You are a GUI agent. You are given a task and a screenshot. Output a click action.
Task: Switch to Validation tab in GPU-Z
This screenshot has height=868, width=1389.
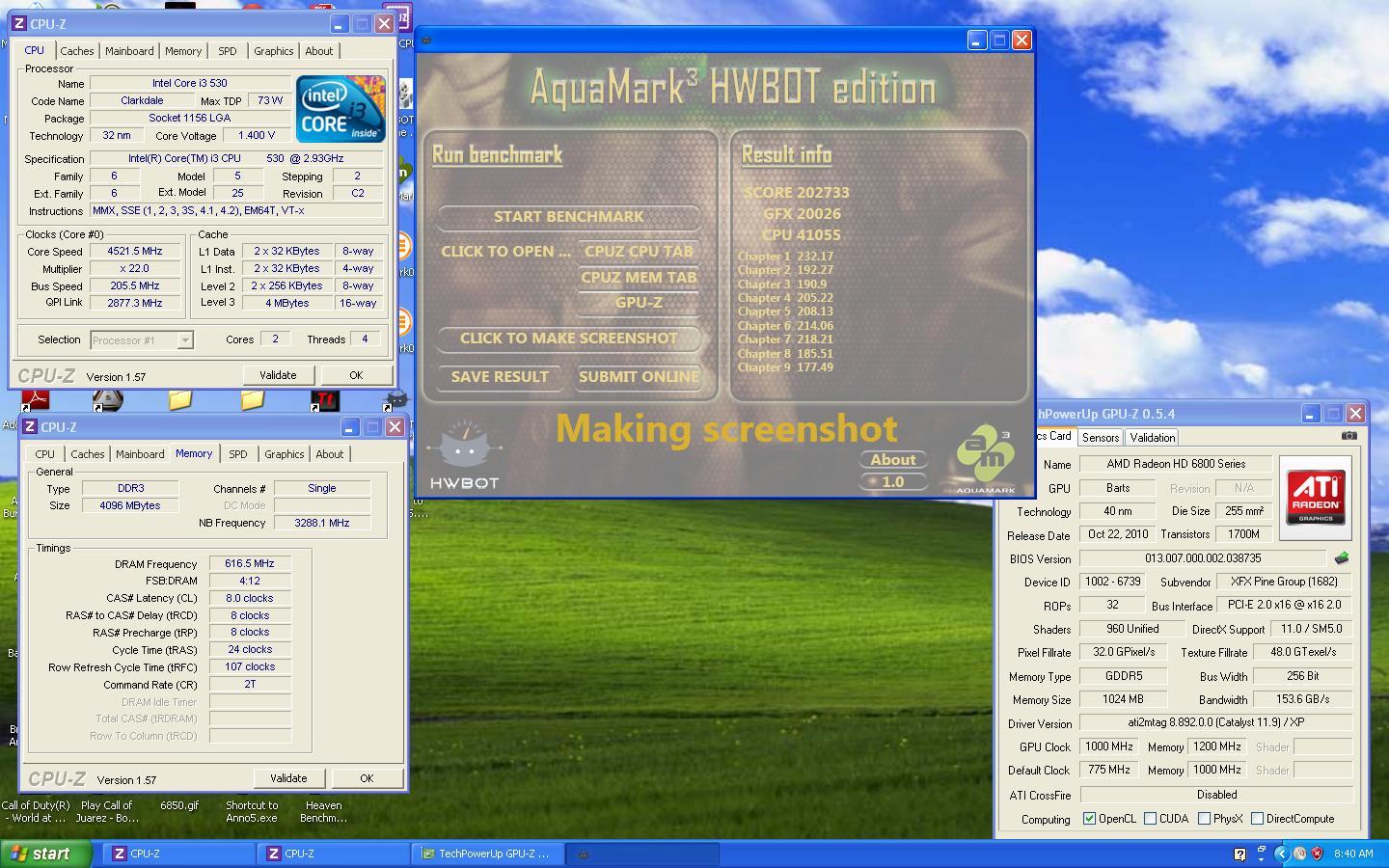click(x=1152, y=437)
